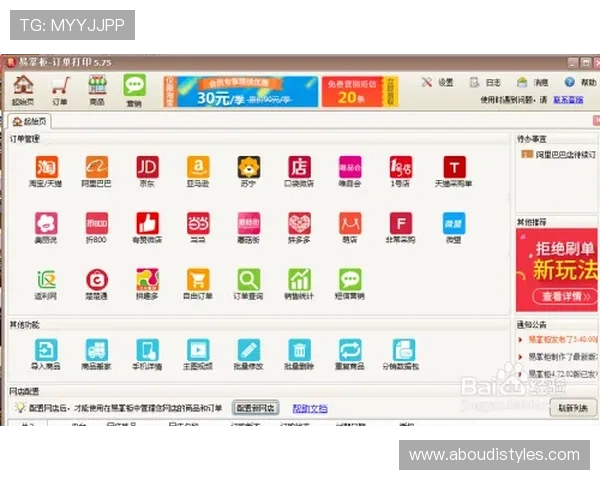Screen dimensions: 600x480
Task: Close the 起始页 tab with red X
Action: tap(596, 121)
